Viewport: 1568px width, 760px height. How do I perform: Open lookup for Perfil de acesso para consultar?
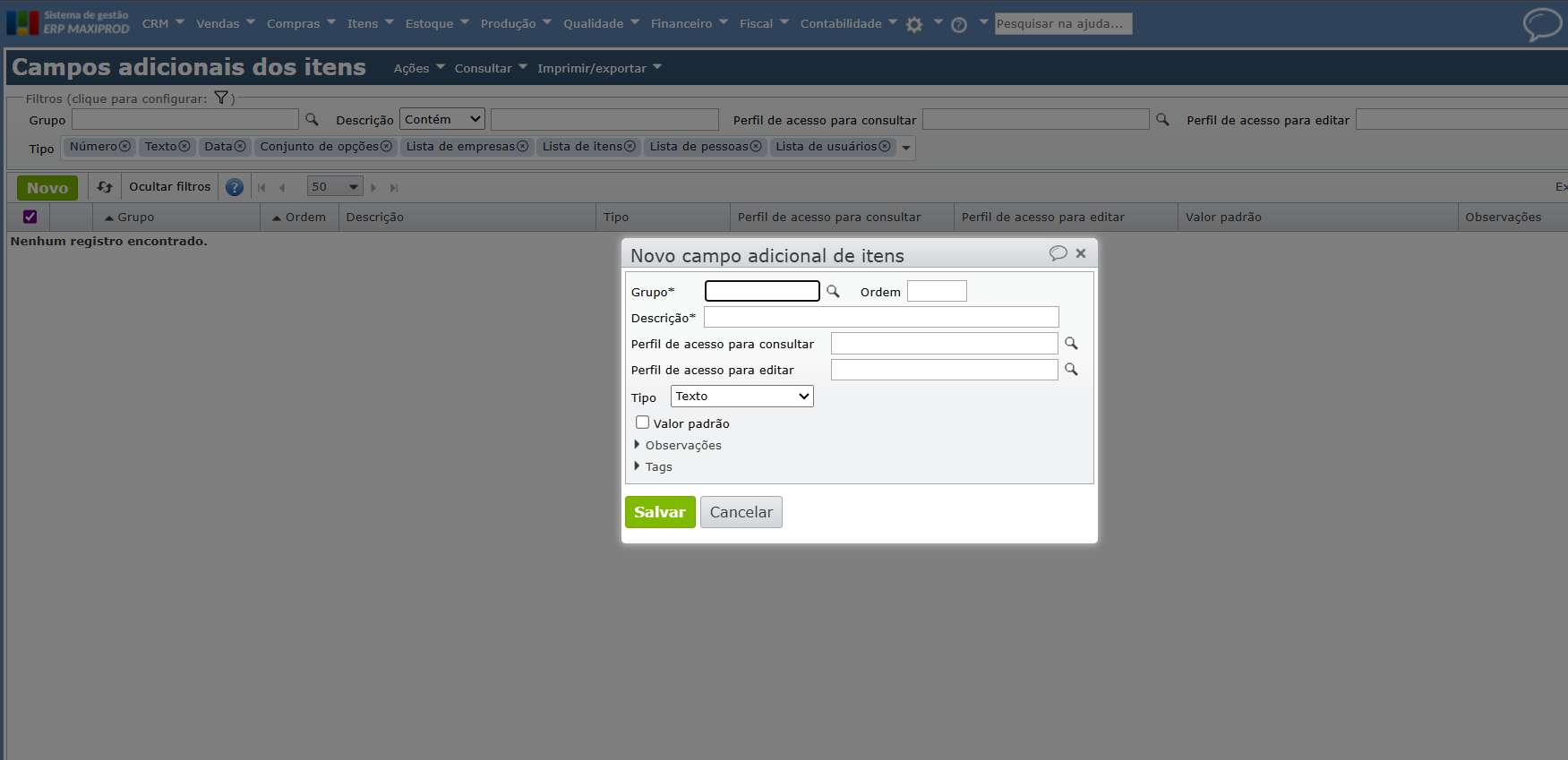click(x=1071, y=344)
